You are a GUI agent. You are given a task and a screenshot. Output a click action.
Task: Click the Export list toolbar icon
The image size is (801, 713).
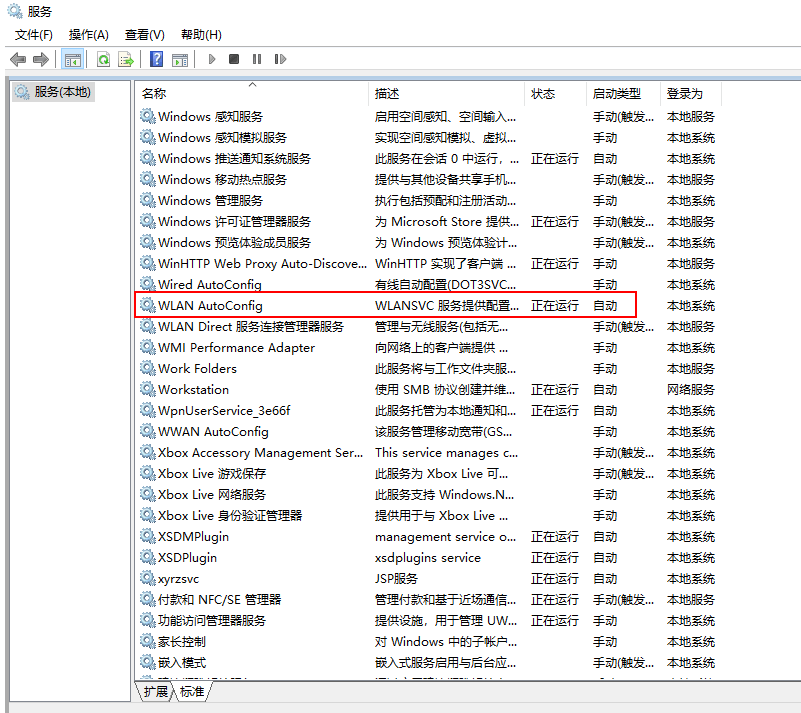[126, 59]
